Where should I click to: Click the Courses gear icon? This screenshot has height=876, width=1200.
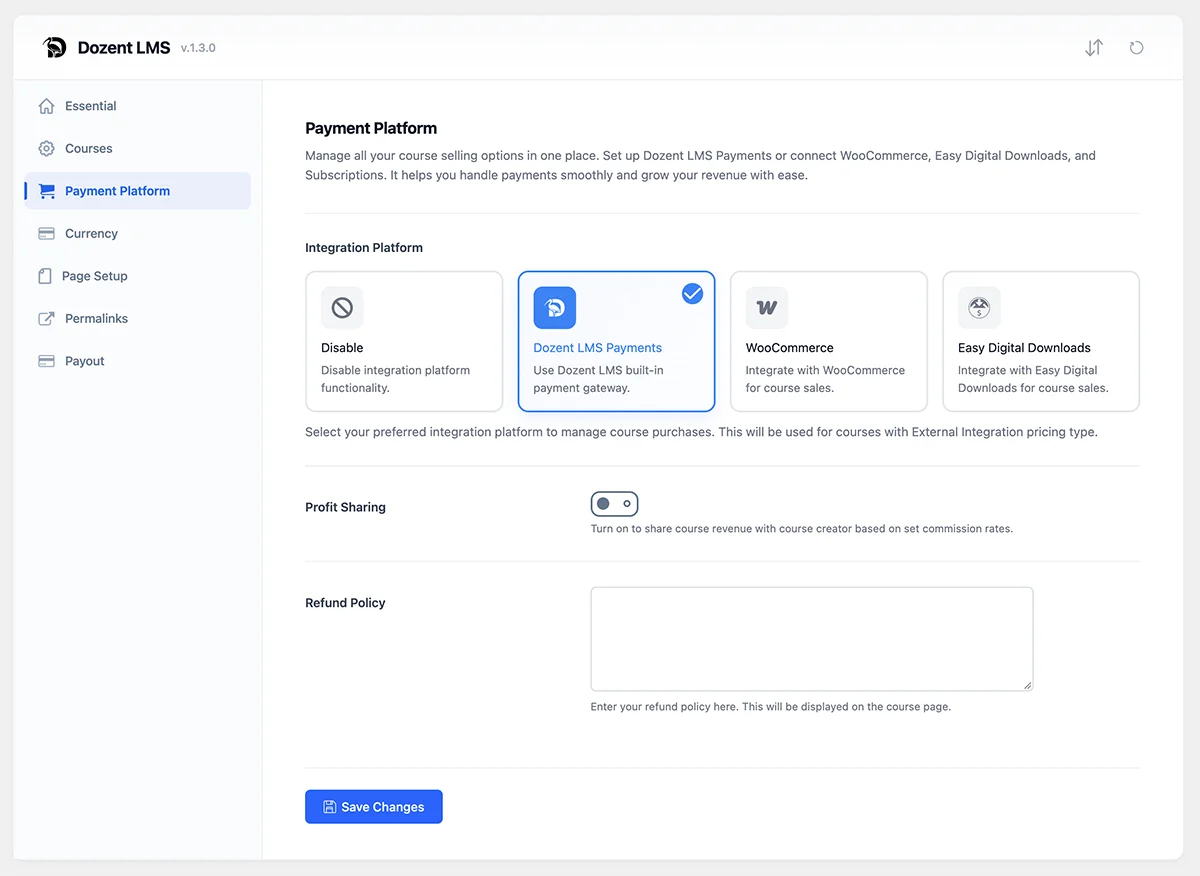[46, 148]
